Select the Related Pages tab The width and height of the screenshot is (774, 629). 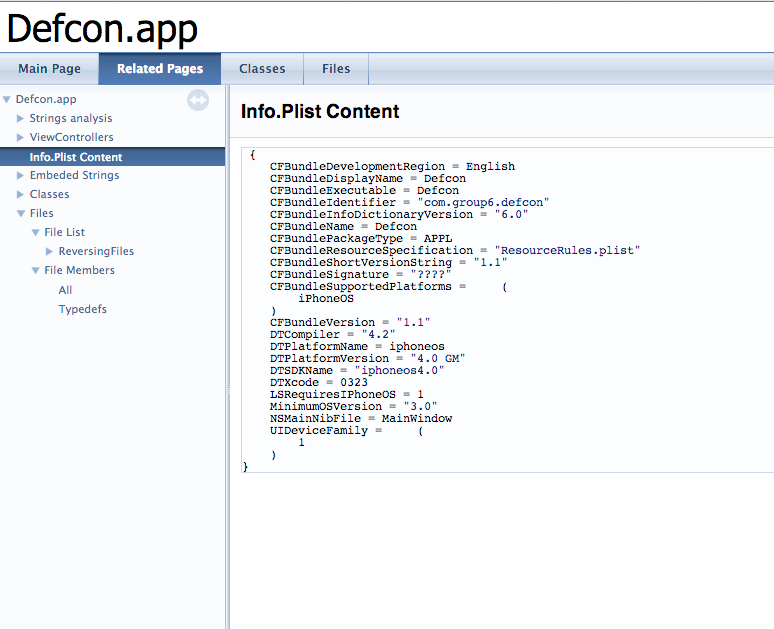pyautogui.click(x=160, y=69)
